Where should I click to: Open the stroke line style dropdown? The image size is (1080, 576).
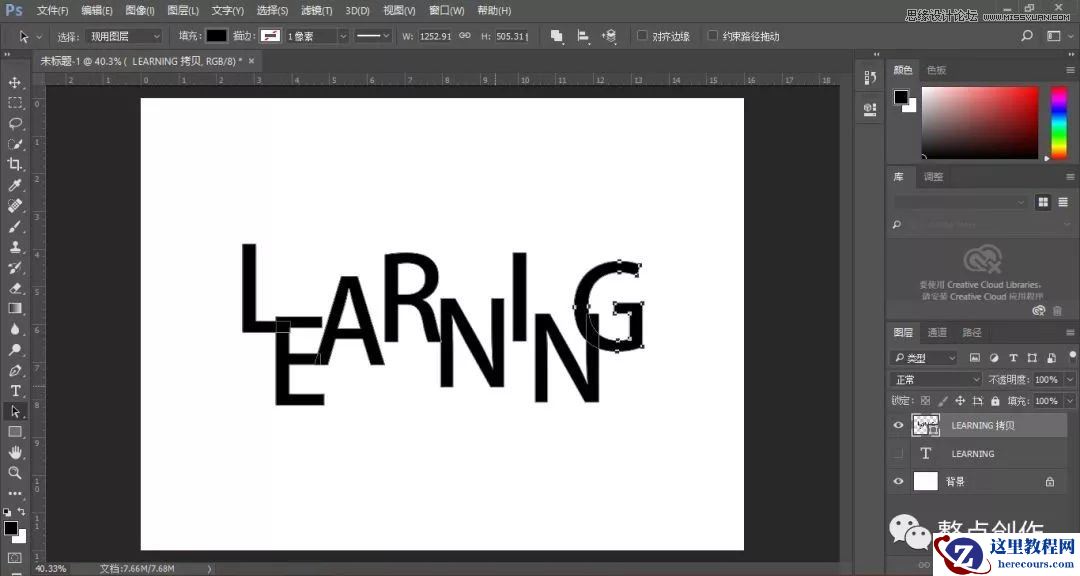click(x=373, y=37)
